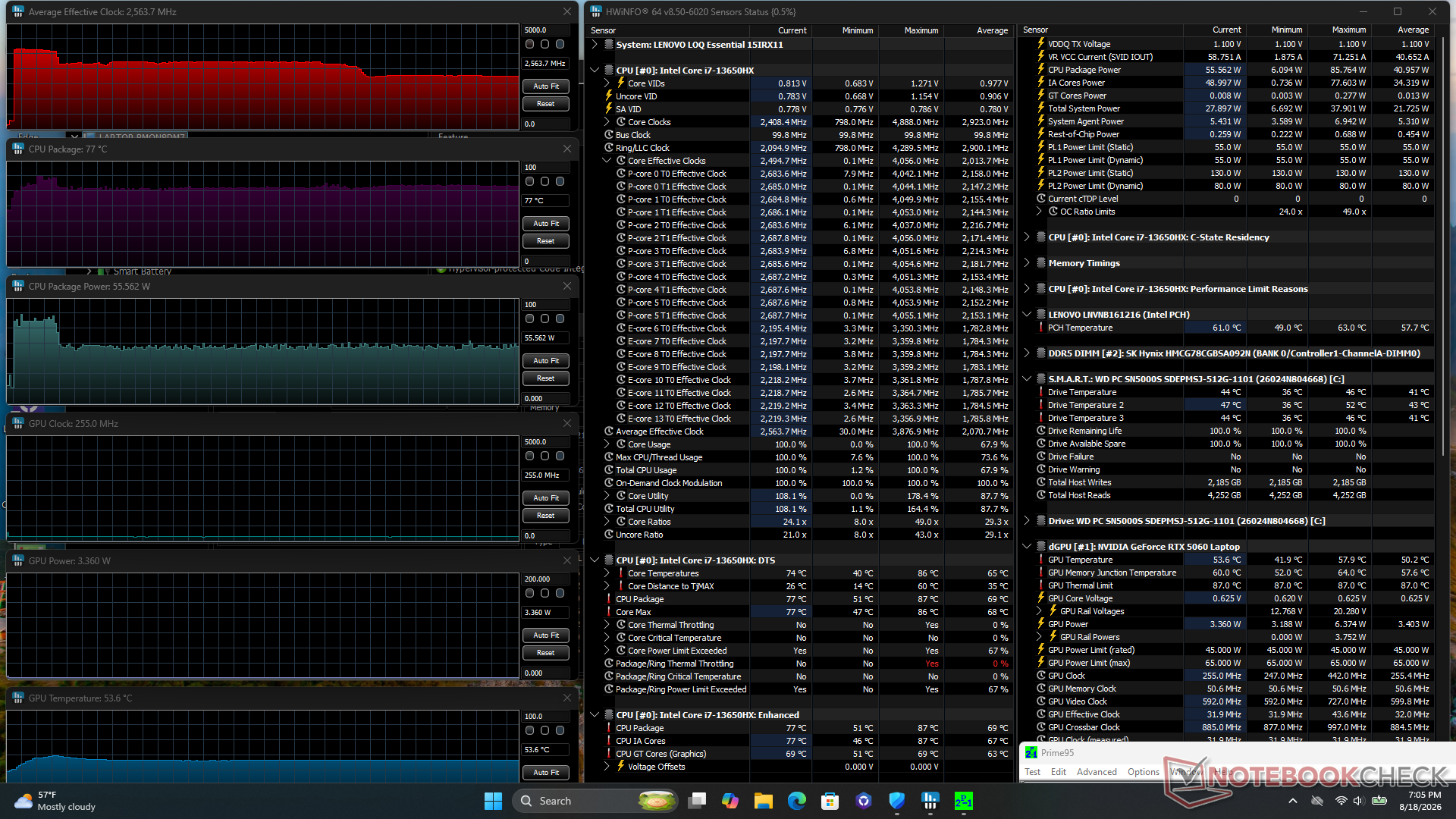Open the Windows Start menu
The height and width of the screenshot is (819, 1456).
point(493,801)
